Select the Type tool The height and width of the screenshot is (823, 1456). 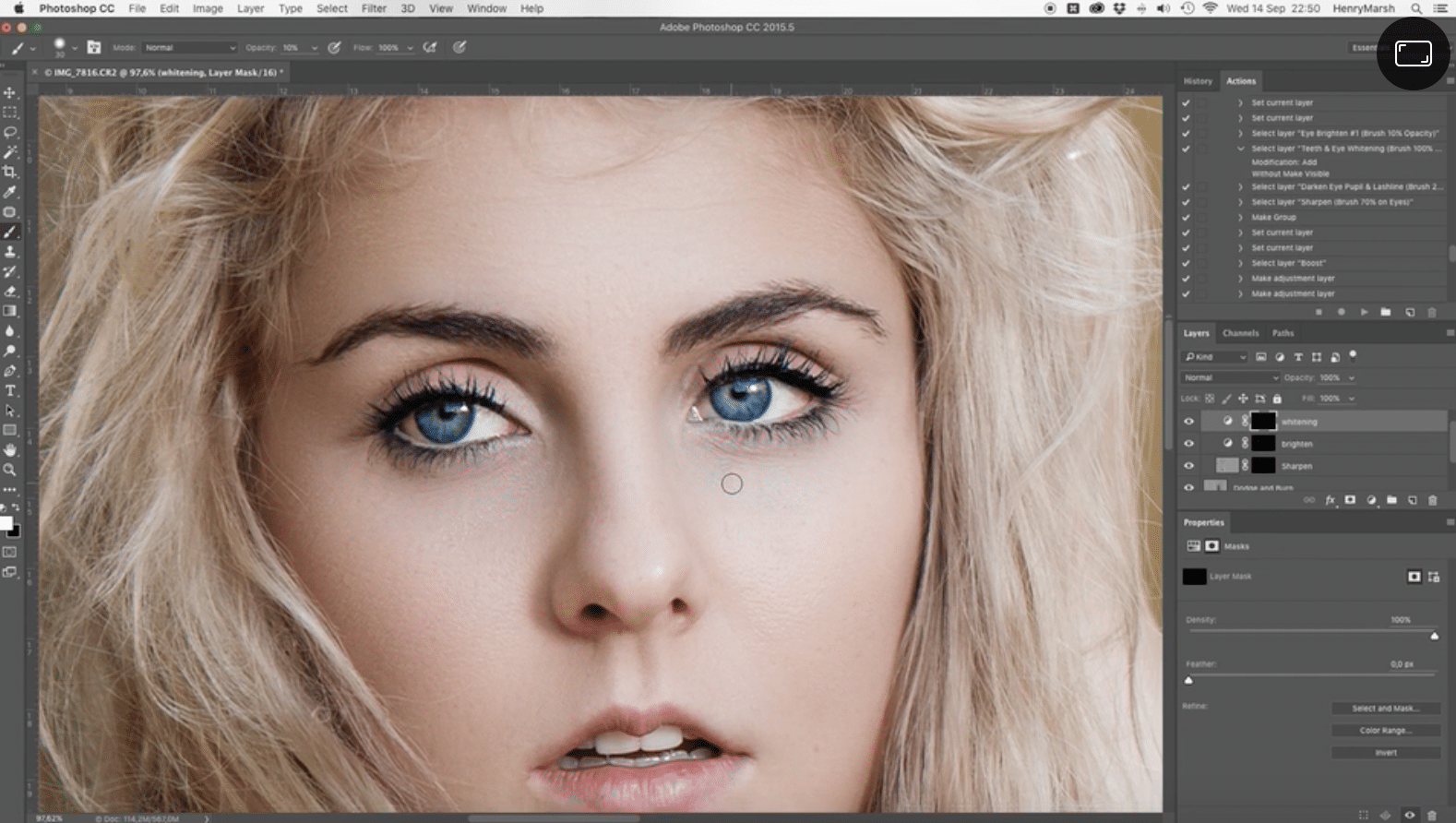(10, 391)
